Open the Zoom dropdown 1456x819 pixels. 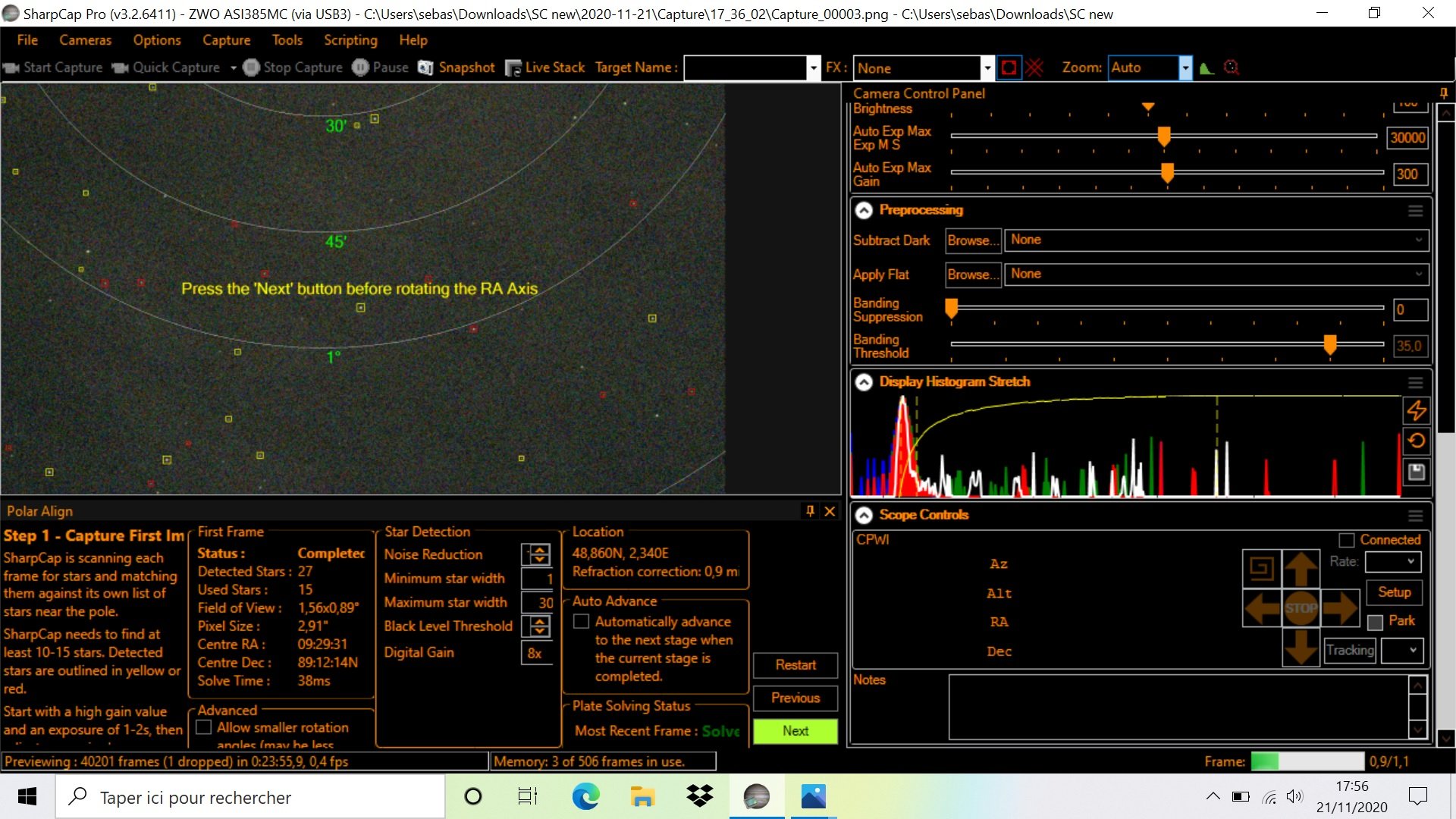click(1185, 67)
